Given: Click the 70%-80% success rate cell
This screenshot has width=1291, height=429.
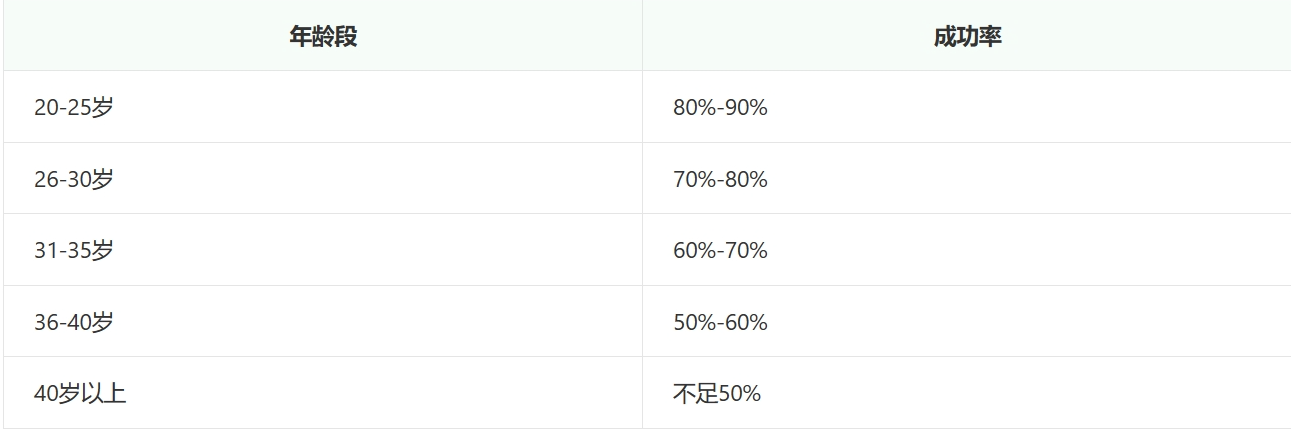Looking at the screenshot, I should pyautogui.click(x=967, y=178).
